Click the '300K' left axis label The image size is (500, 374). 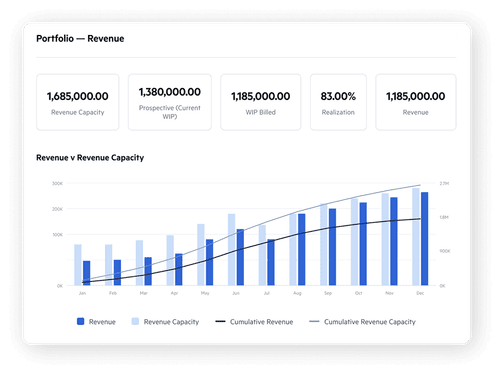point(57,183)
